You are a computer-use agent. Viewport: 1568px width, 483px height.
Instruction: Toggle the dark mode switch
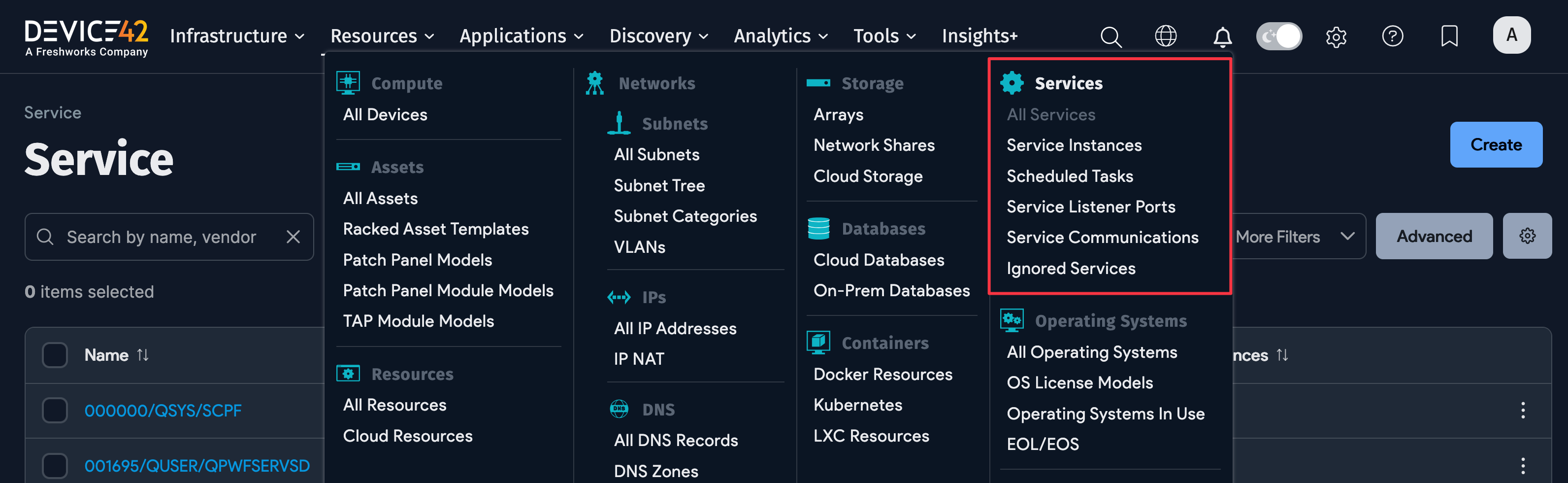[x=1279, y=36]
